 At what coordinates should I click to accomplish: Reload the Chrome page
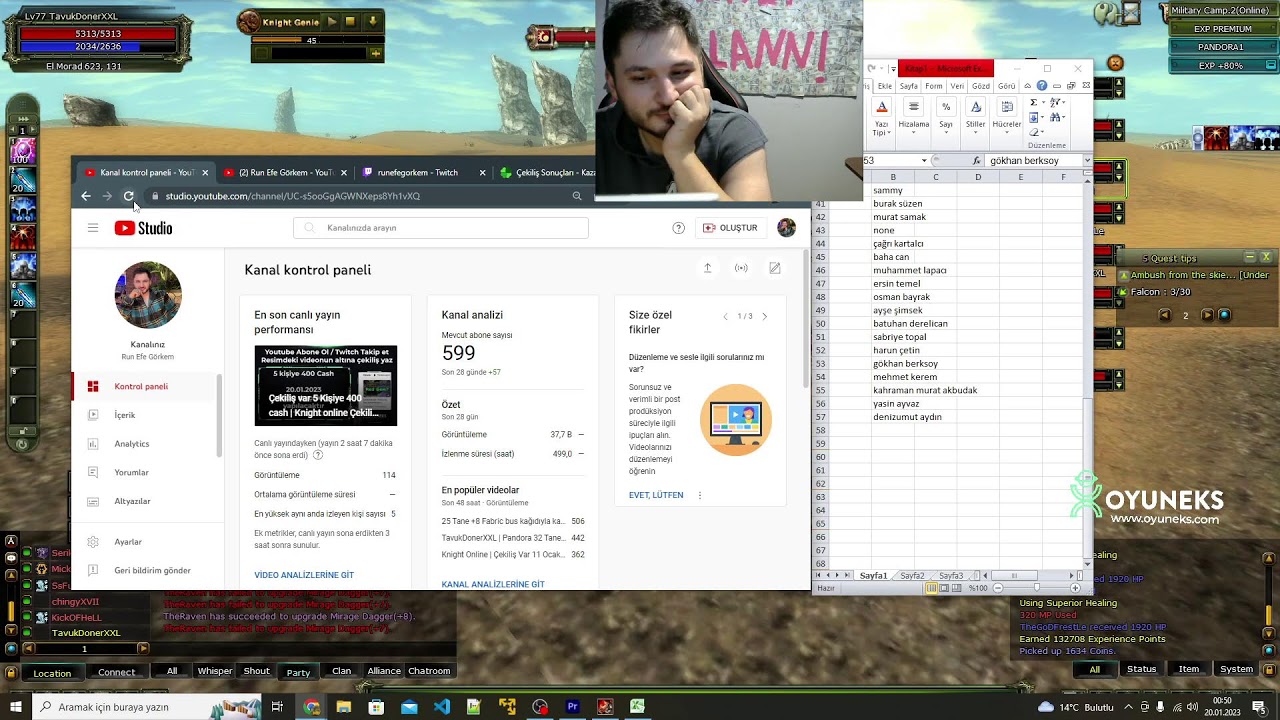pyautogui.click(x=128, y=196)
